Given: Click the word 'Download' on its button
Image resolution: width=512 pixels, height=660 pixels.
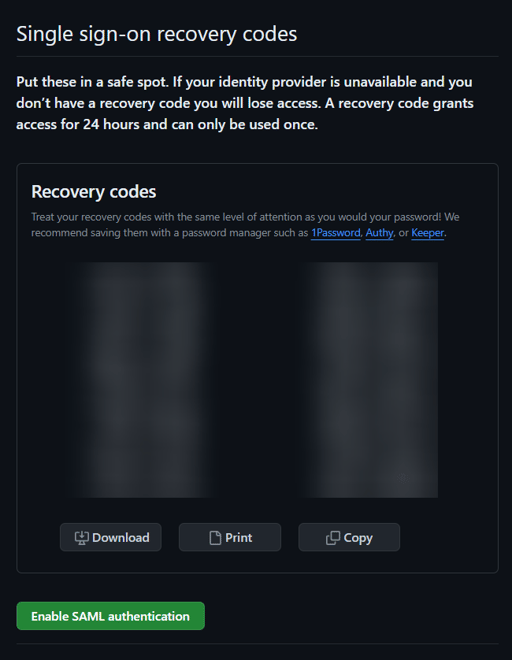Looking at the screenshot, I should point(120,538).
